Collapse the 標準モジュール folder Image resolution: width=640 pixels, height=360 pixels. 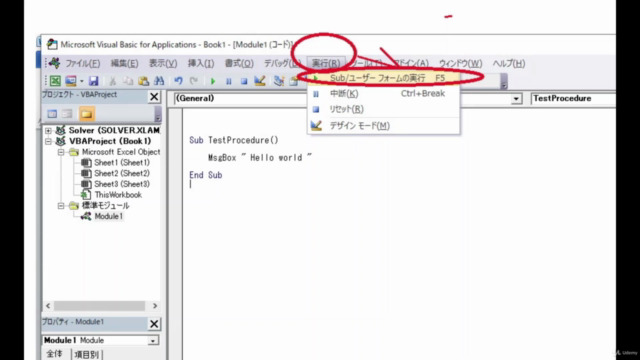pos(61,206)
